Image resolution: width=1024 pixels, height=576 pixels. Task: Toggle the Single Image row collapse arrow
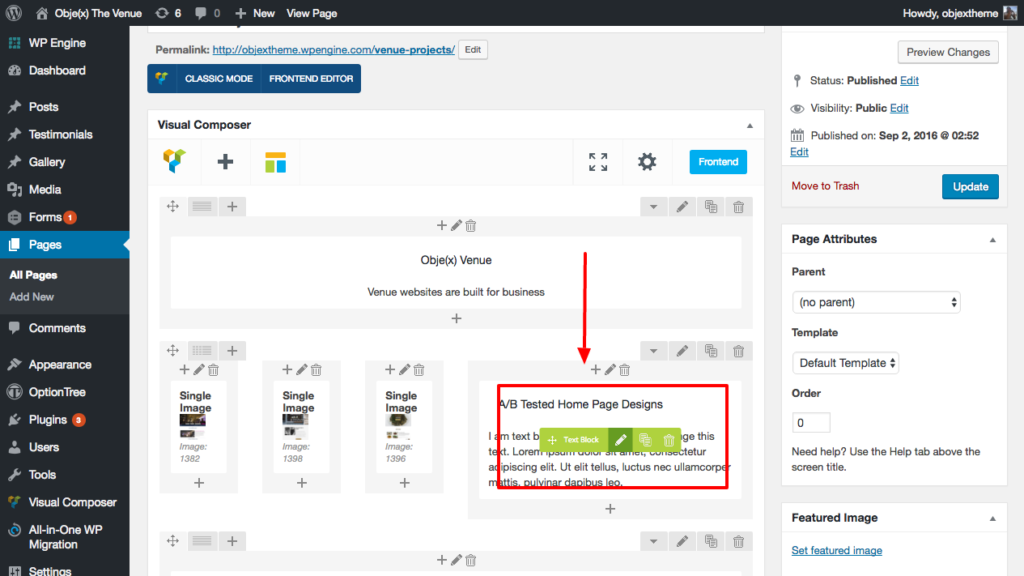(653, 351)
